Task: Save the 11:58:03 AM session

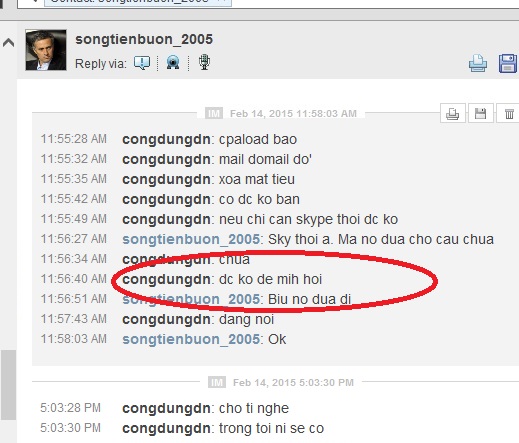Action: click(480, 114)
